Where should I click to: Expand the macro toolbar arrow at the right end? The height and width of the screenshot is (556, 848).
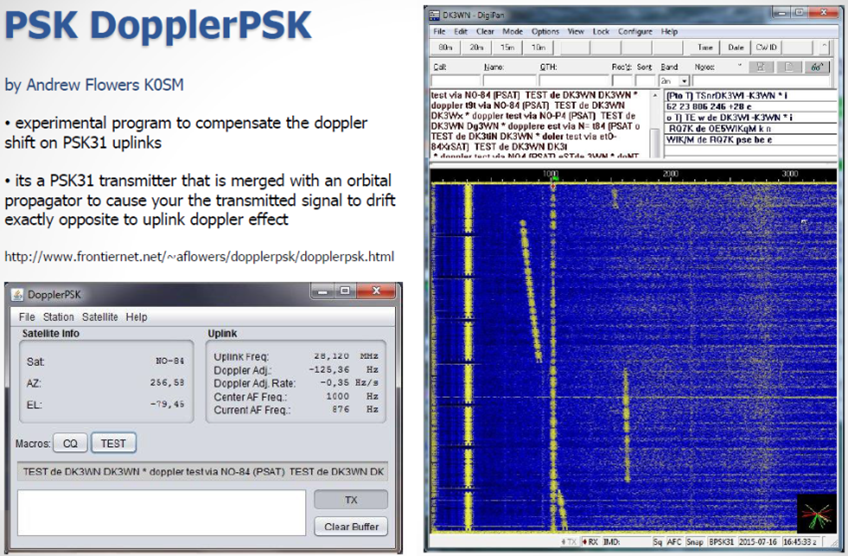823,47
